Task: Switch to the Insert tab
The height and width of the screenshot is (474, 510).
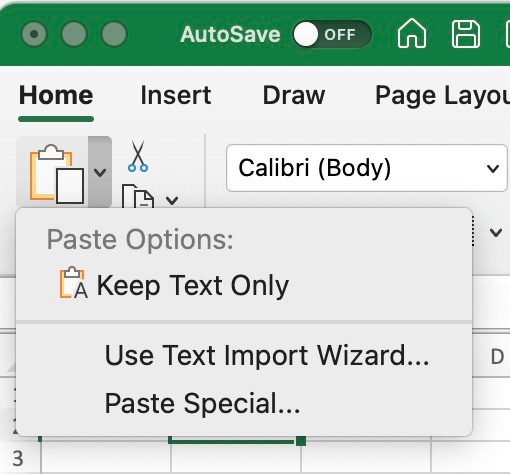Action: click(x=176, y=95)
